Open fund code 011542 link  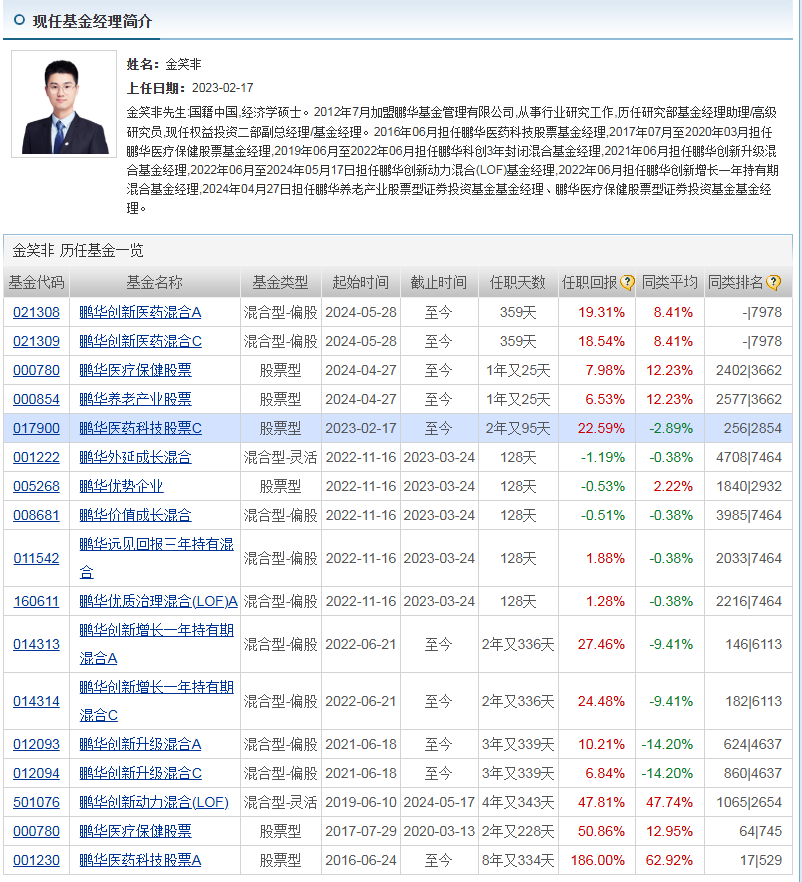pyautogui.click(x=36, y=558)
